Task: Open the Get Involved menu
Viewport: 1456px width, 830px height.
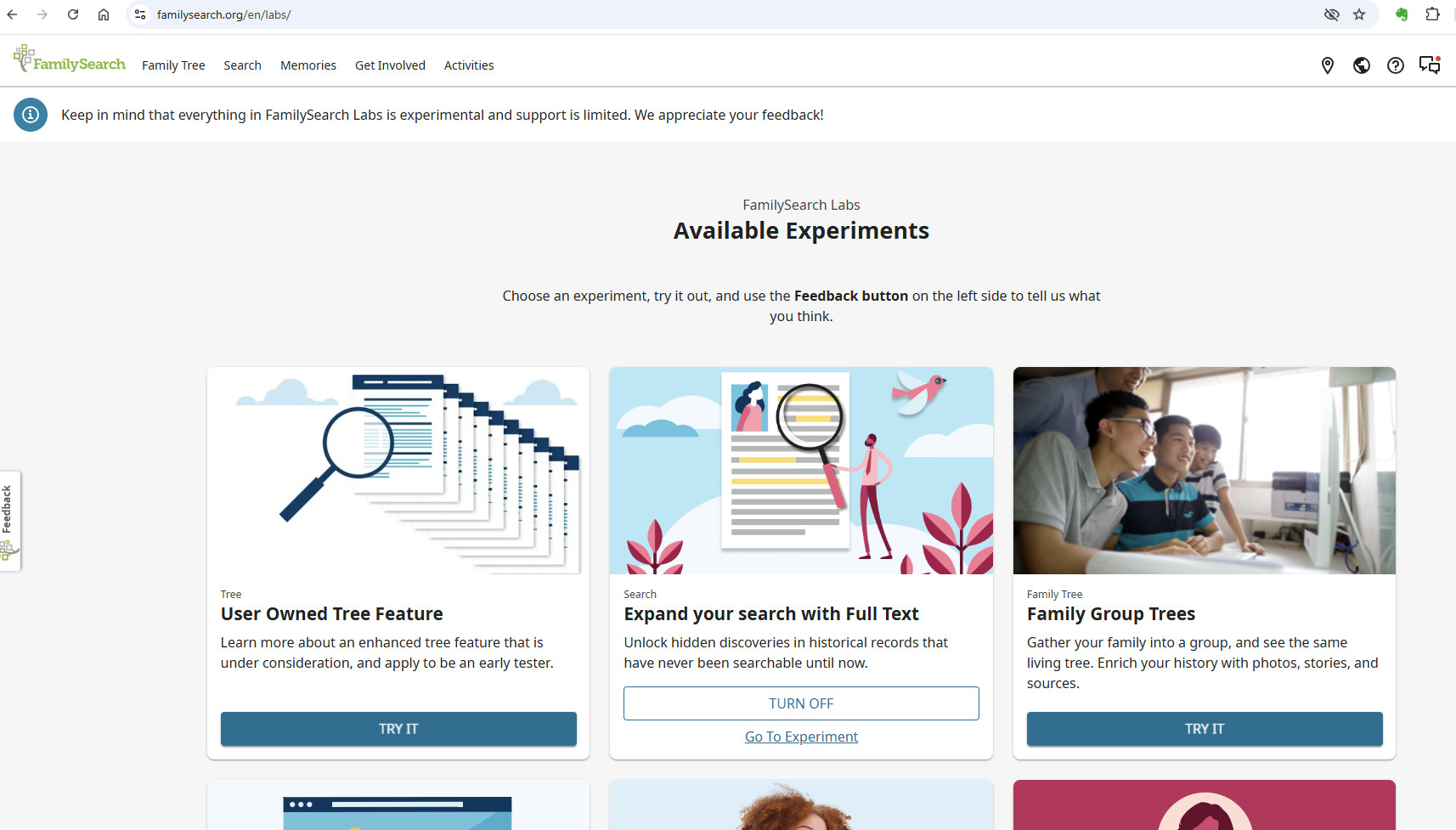Action: [390, 65]
